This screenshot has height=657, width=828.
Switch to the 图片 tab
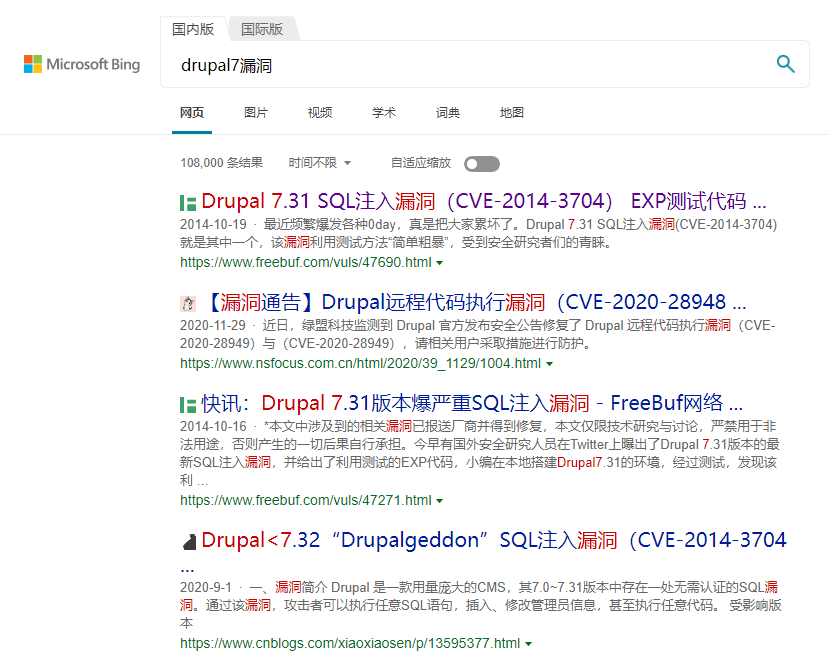pyautogui.click(x=256, y=112)
